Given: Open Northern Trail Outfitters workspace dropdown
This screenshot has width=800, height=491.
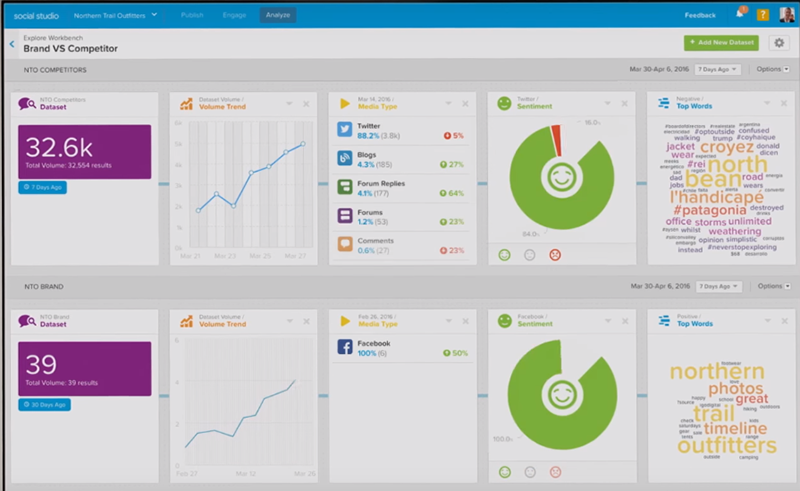Looking at the screenshot, I should pos(115,15).
